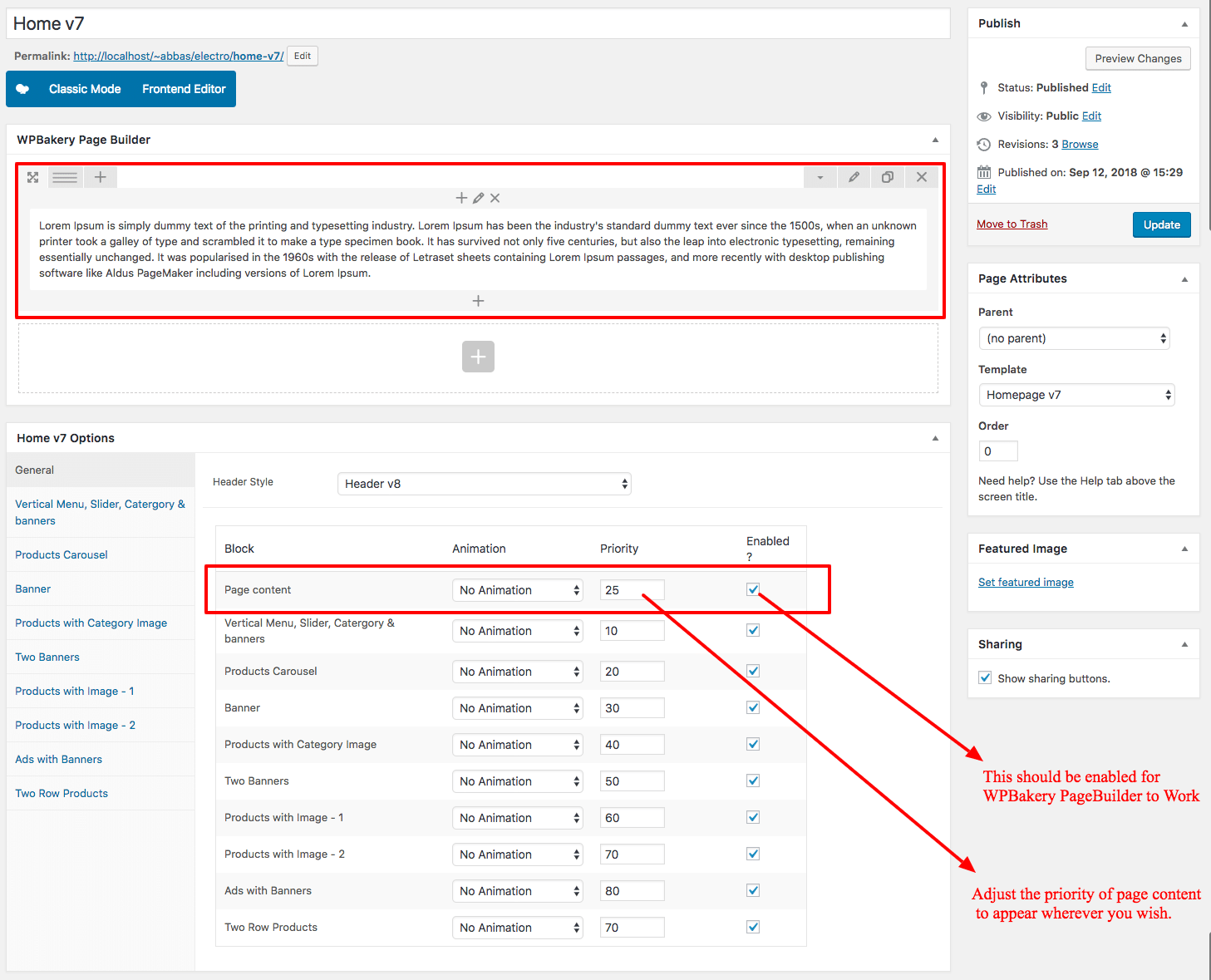Open Two Row Products Animation dropdown
1211x980 pixels.
click(518, 928)
